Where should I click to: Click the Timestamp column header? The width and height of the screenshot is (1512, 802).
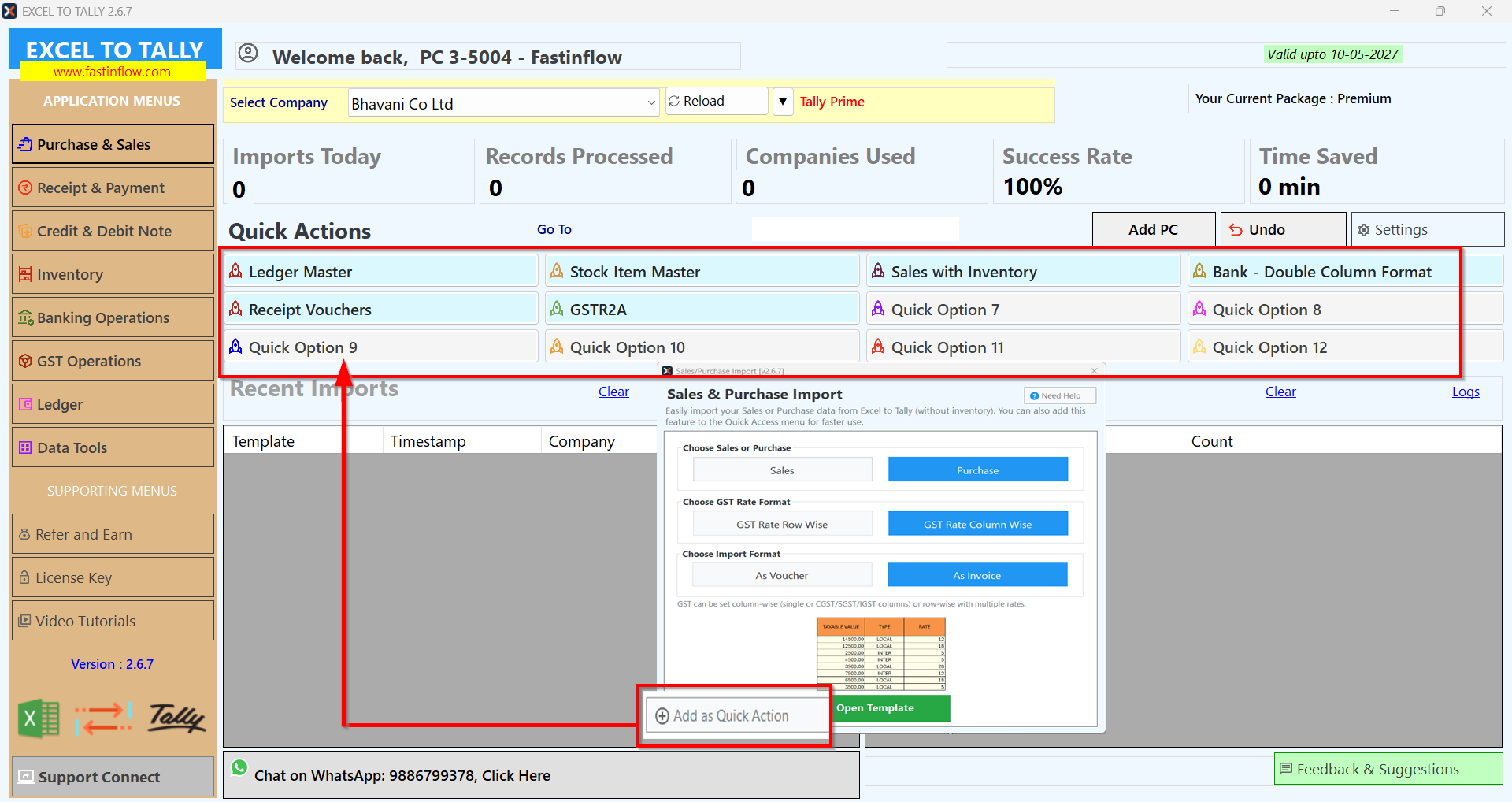(x=461, y=440)
